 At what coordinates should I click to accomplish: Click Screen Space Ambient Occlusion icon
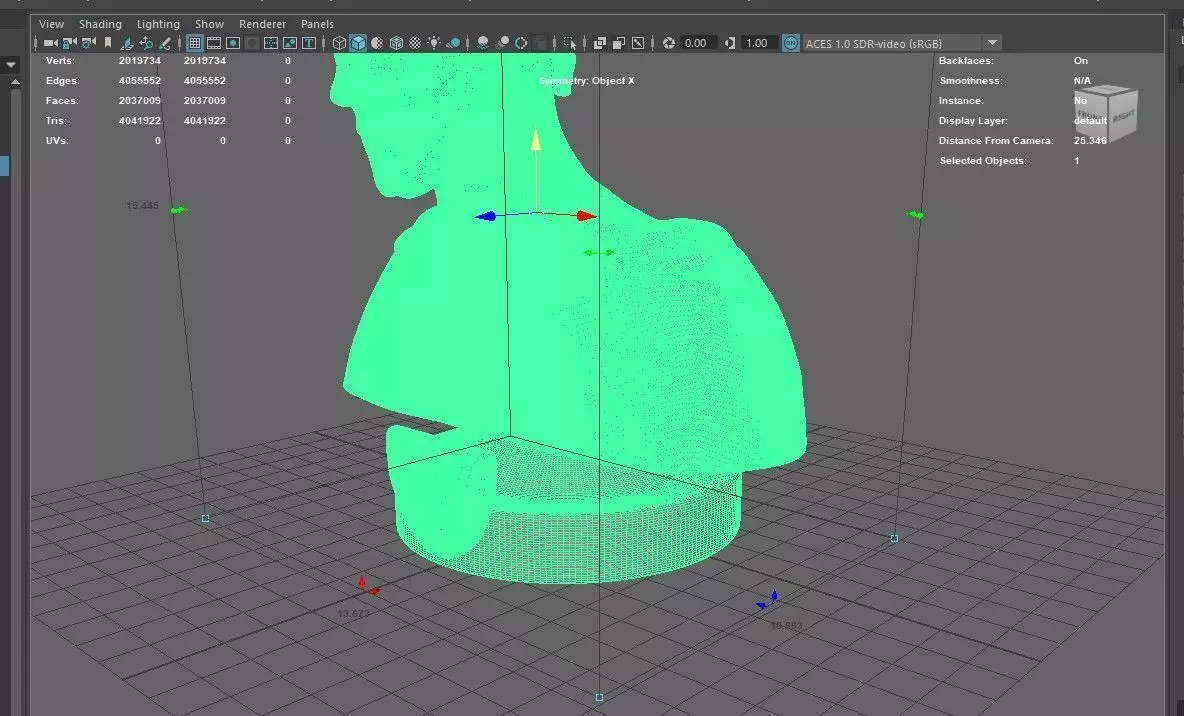point(483,43)
